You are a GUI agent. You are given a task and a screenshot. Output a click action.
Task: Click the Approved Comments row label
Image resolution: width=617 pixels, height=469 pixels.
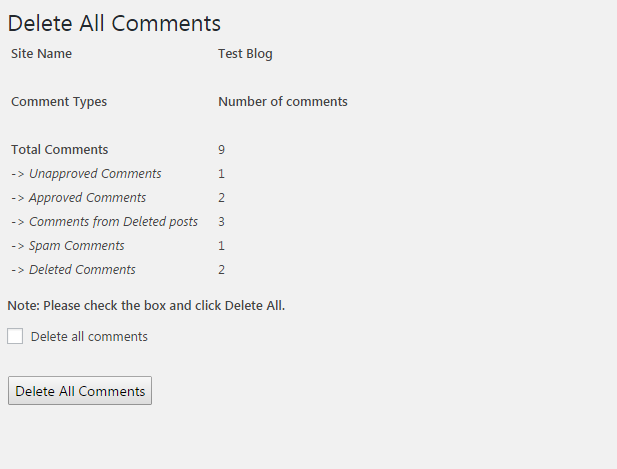point(79,198)
